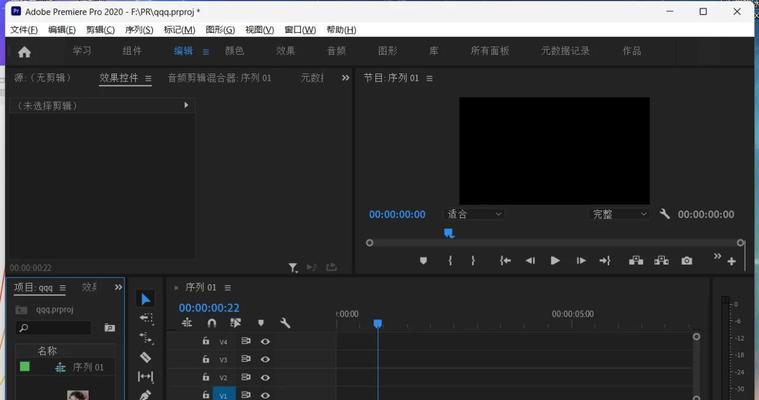Select the Ripple Edit tool

click(146, 338)
